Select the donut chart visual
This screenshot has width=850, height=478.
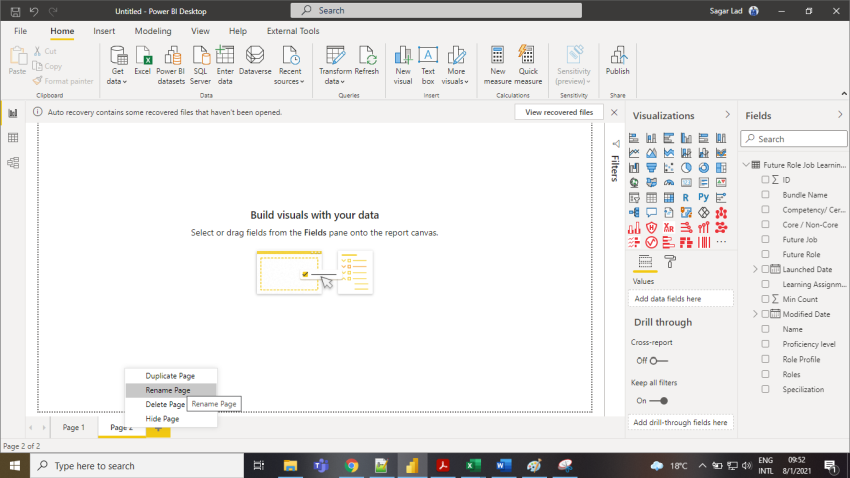pyautogui.click(x=704, y=168)
